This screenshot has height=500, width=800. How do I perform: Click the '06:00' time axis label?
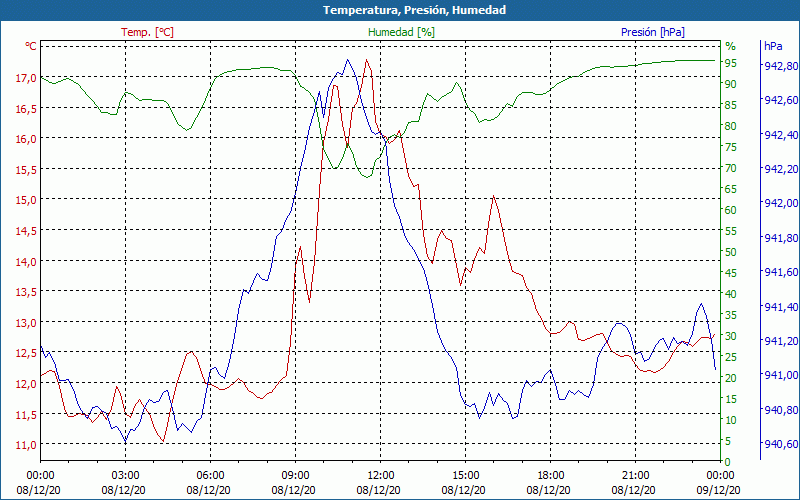tap(210, 476)
